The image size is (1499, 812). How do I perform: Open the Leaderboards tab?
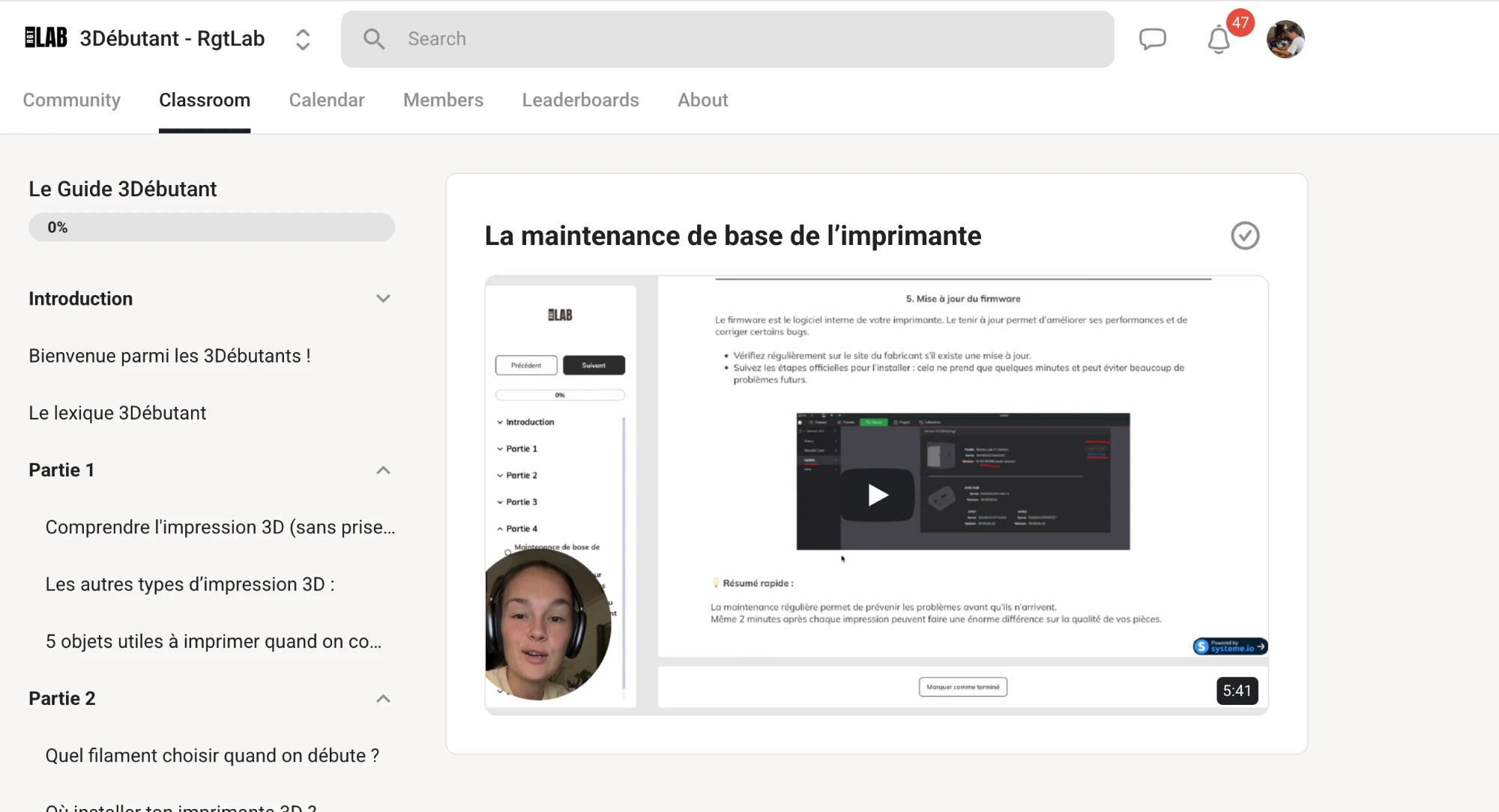point(580,100)
